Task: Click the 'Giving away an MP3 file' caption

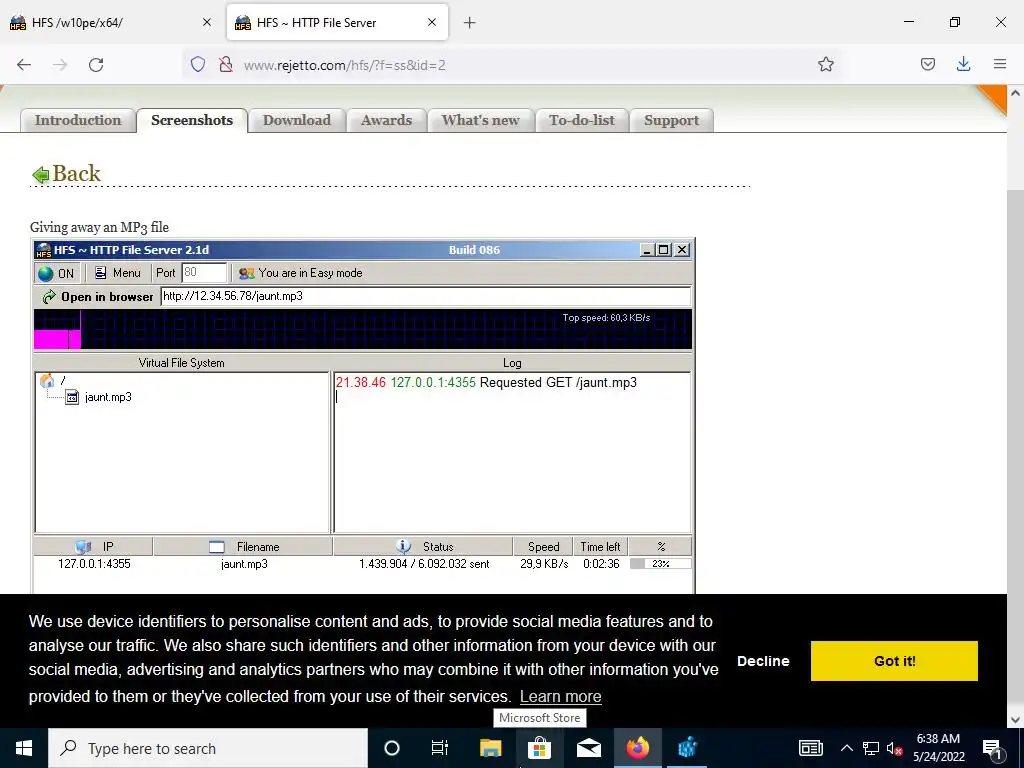Action: point(99,227)
